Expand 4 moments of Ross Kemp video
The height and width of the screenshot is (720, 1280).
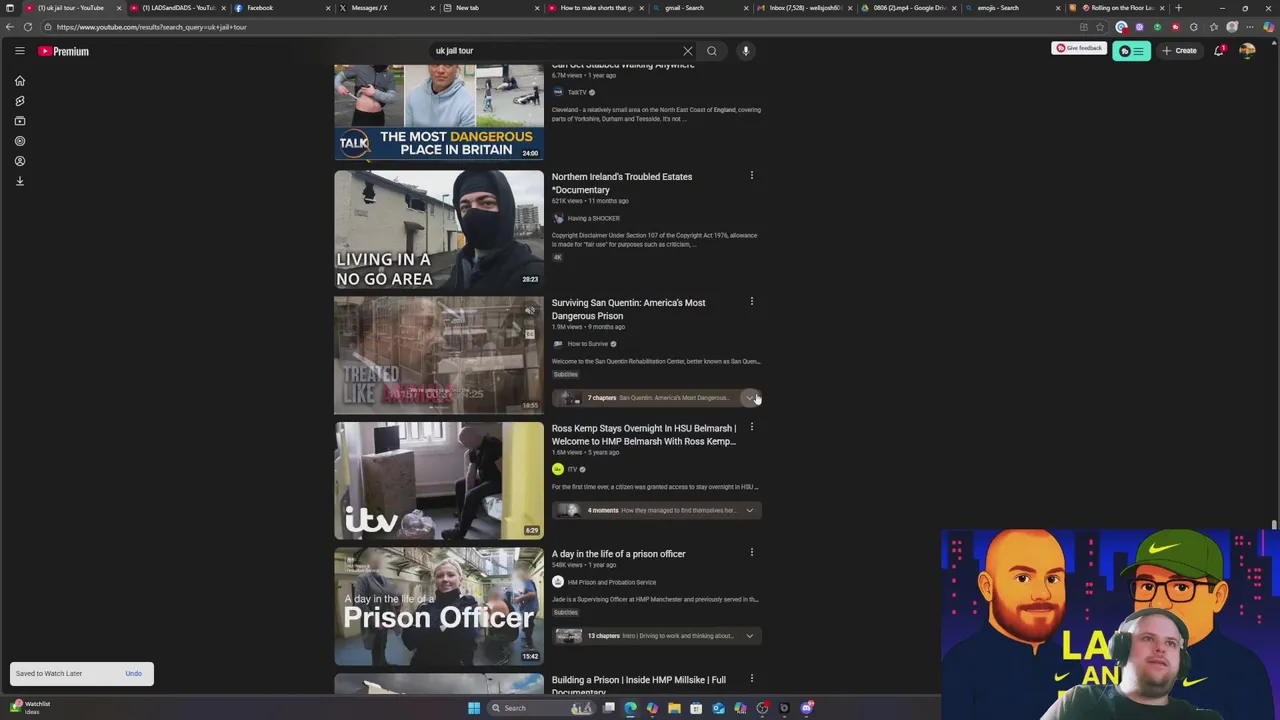[x=750, y=510]
